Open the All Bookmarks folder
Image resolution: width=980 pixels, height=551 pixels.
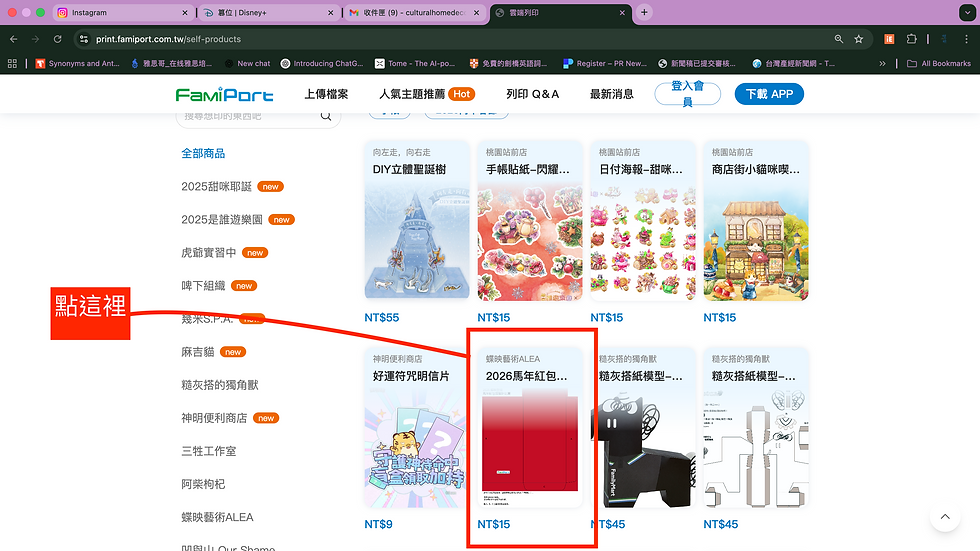(x=939, y=63)
